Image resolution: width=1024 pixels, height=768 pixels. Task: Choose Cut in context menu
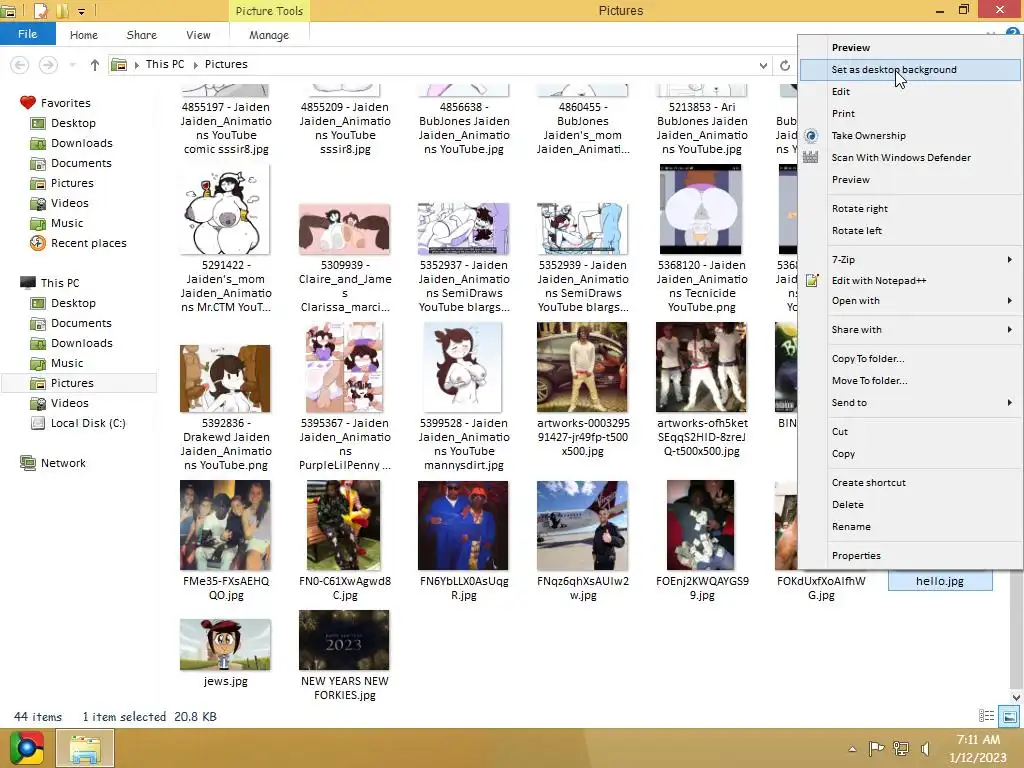pos(910,432)
